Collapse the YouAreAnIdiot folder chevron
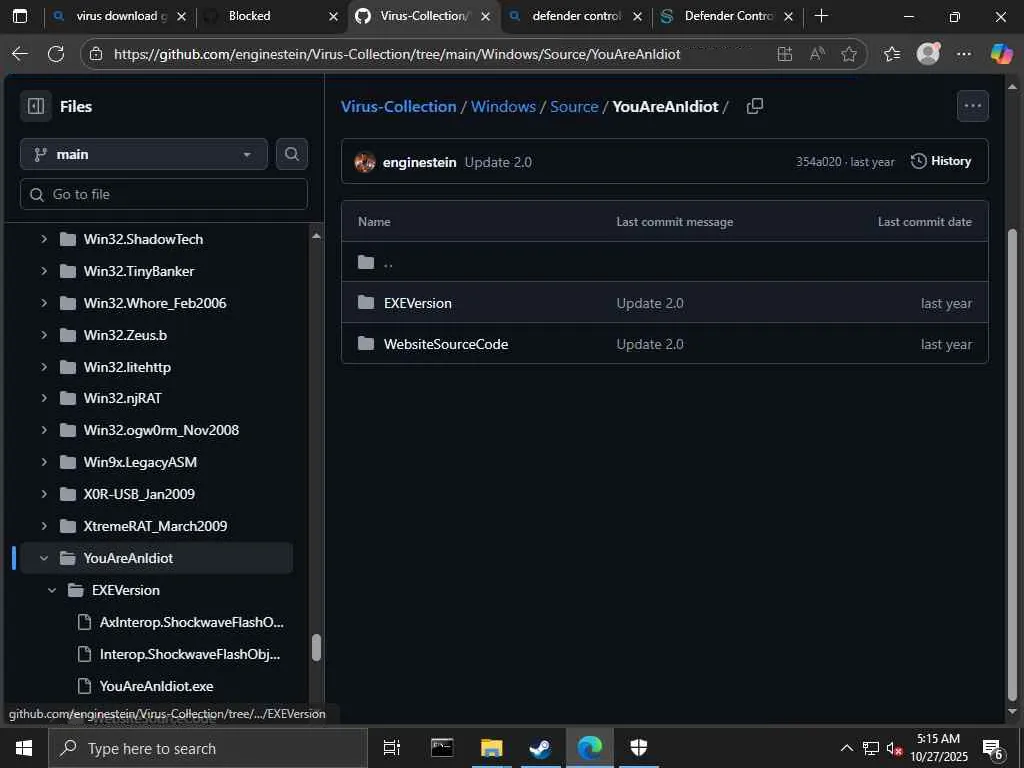This screenshot has height=768, width=1024. 44,558
